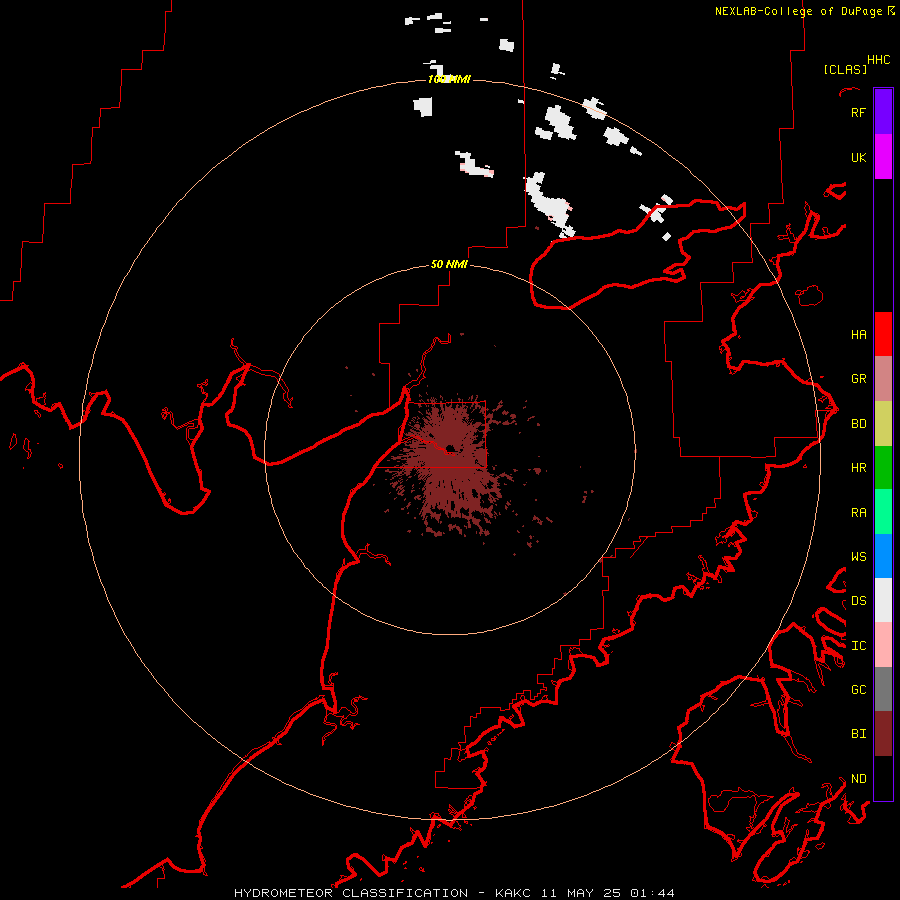Click the ND legend label
Viewport: 900px width, 900px height.
pyautogui.click(x=858, y=778)
